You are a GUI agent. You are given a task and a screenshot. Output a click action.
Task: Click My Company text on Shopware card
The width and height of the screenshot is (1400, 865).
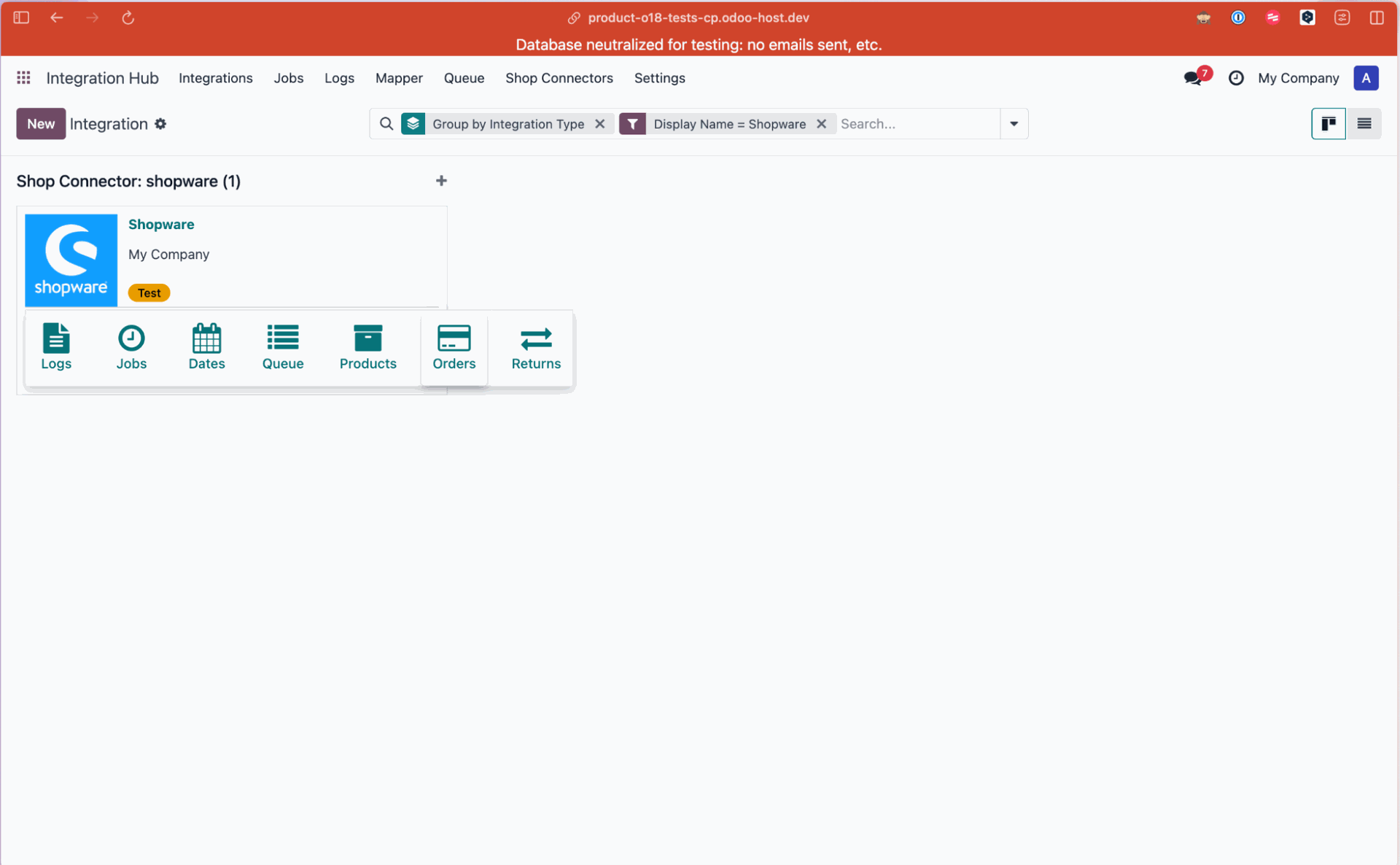168,255
